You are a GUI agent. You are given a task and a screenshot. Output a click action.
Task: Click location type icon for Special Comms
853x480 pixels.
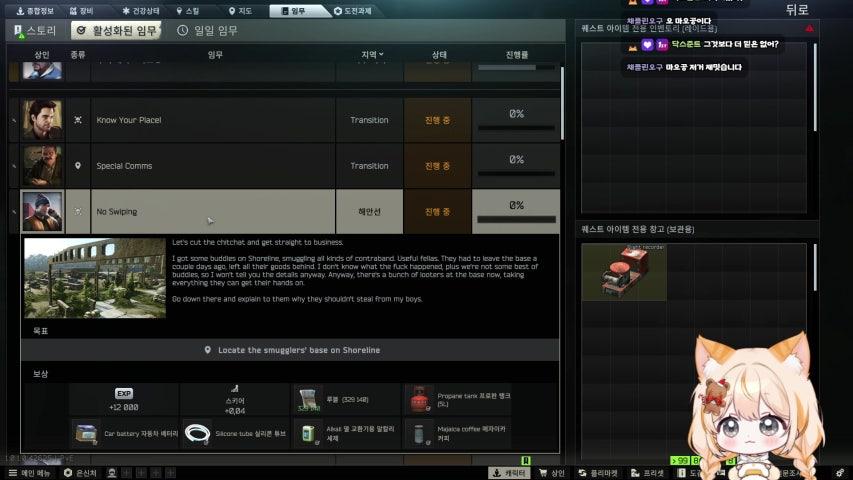point(78,165)
